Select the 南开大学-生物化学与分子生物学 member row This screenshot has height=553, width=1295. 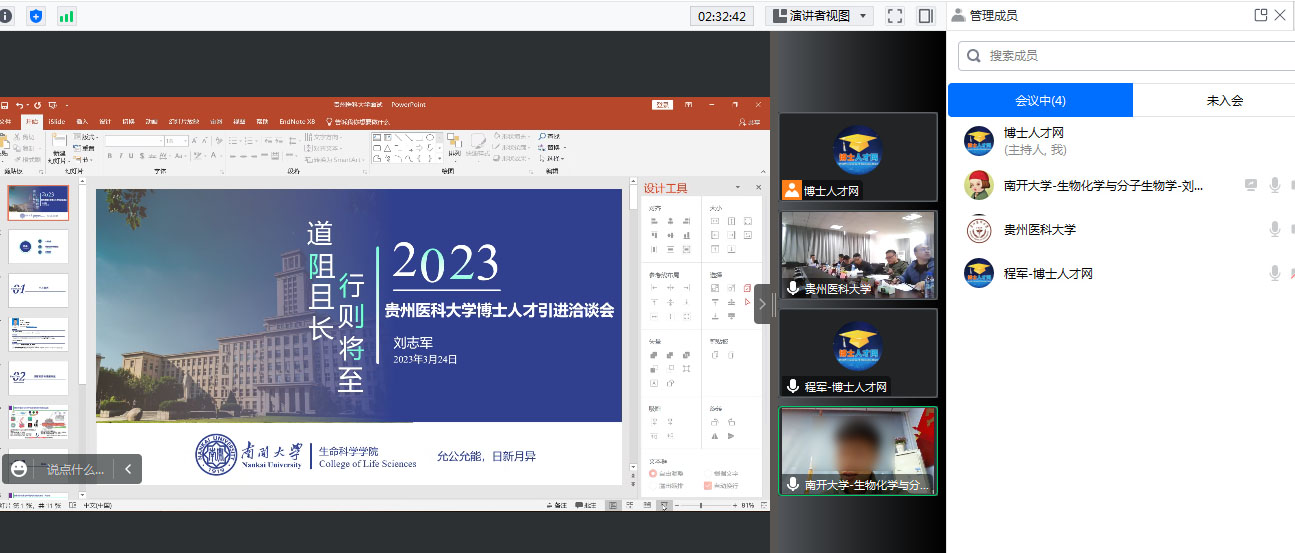click(x=1121, y=185)
